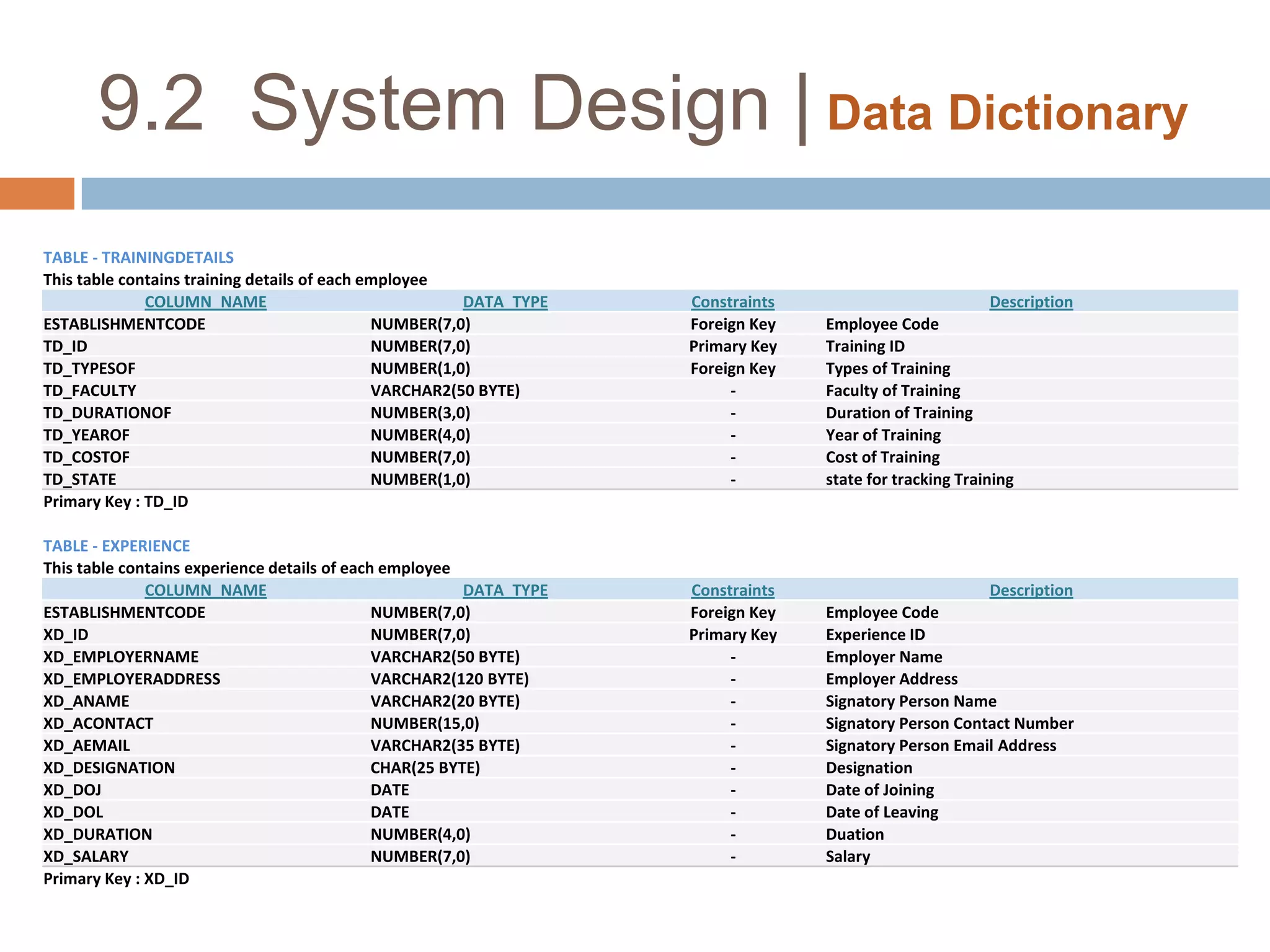
Task: Click 'This table contains experience details' line
Action: tap(246, 568)
